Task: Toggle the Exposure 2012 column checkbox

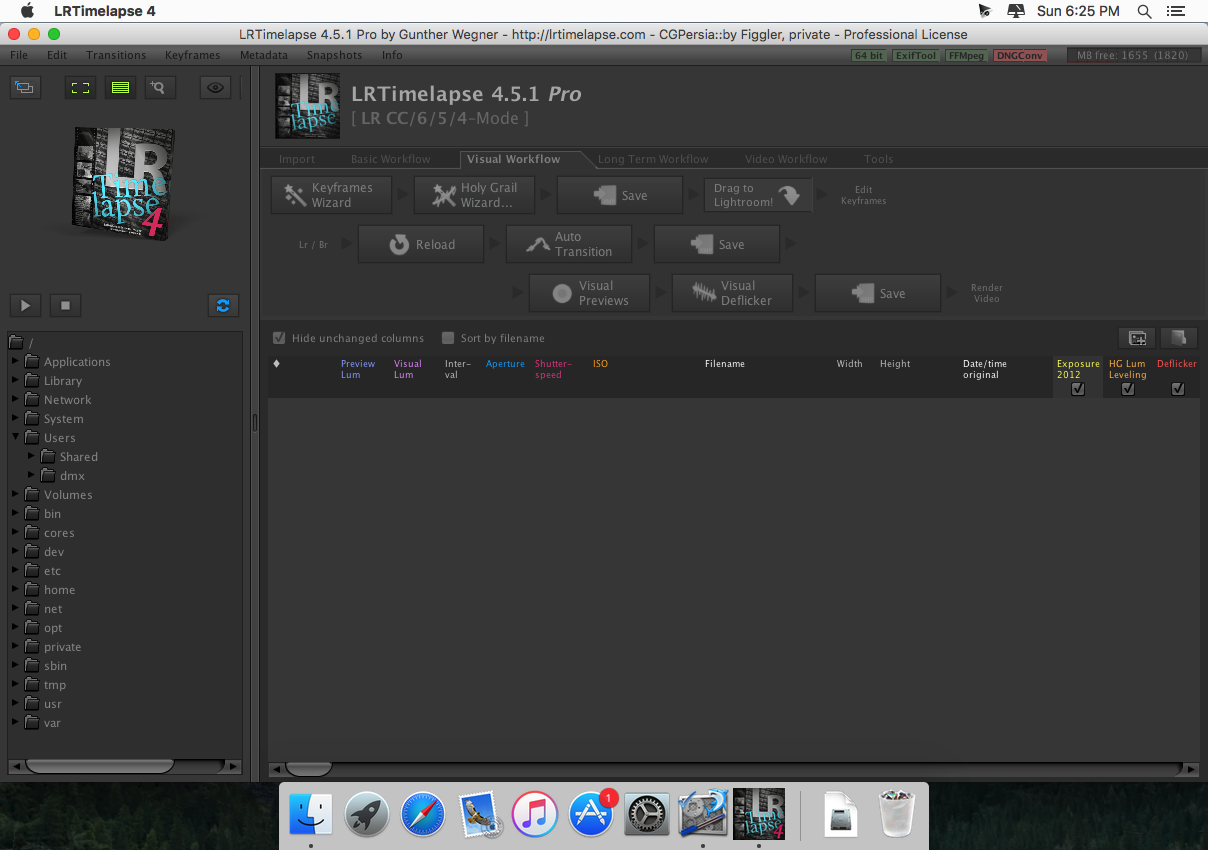Action: [1078, 389]
